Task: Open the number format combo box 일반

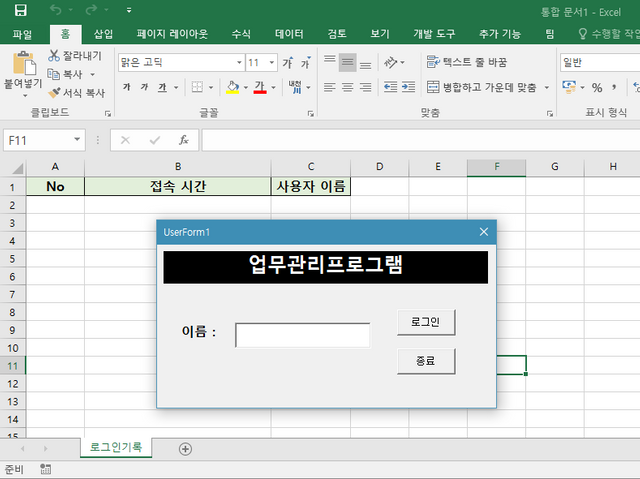Action: pyautogui.click(x=600, y=62)
